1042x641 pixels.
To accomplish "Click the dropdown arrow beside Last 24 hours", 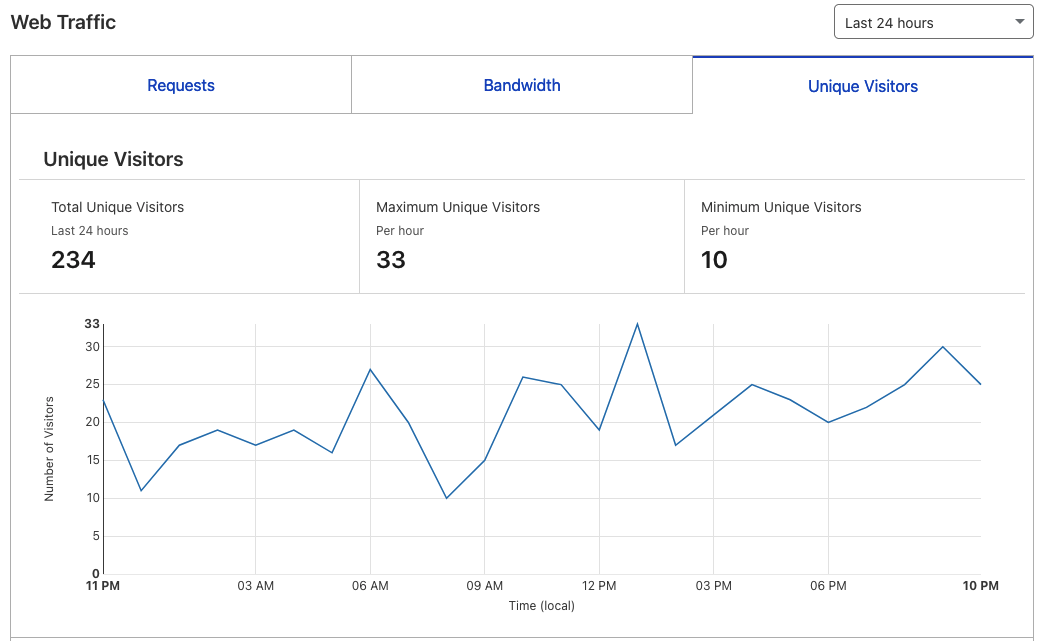I will pos(1019,22).
